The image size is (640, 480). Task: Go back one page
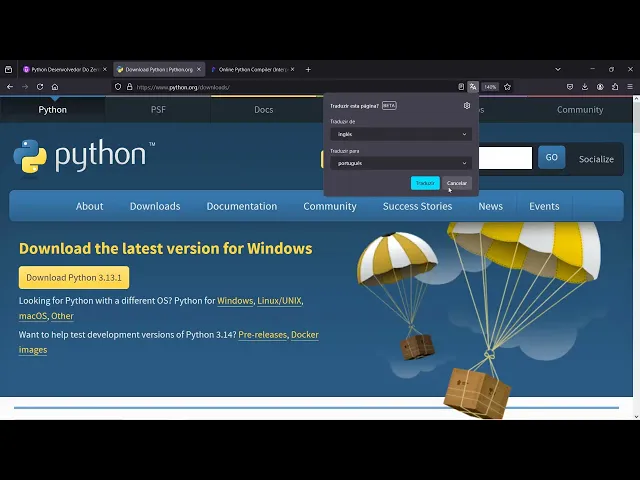tap(10, 87)
